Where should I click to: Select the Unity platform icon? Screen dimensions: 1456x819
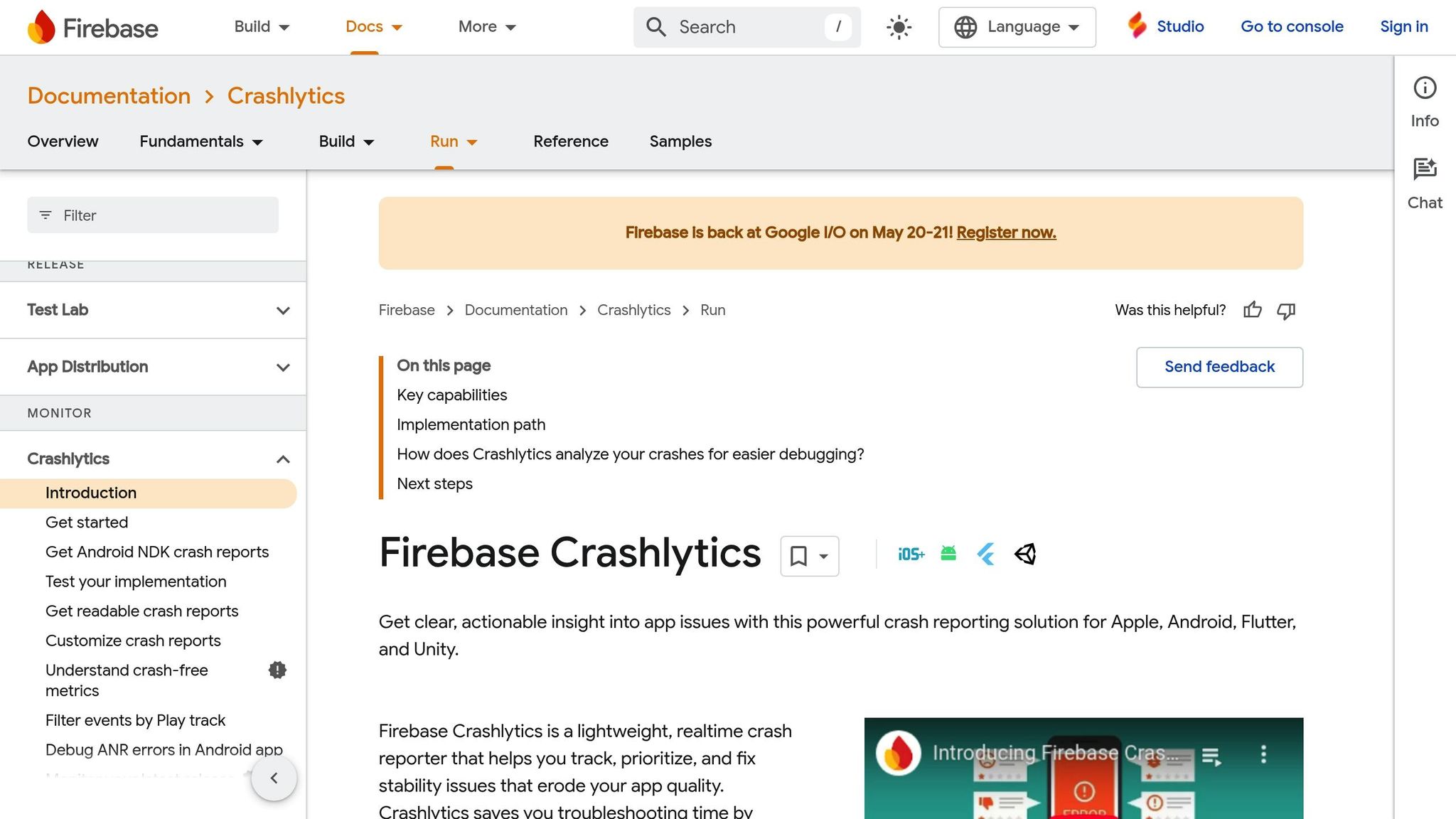(x=1024, y=554)
